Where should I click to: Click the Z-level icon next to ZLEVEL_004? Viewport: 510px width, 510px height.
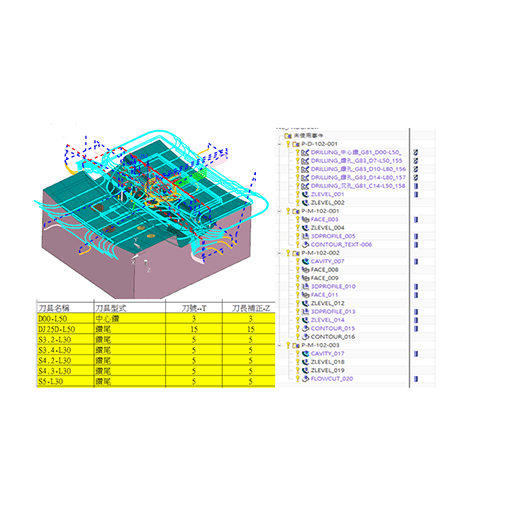[x=305, y=228]
